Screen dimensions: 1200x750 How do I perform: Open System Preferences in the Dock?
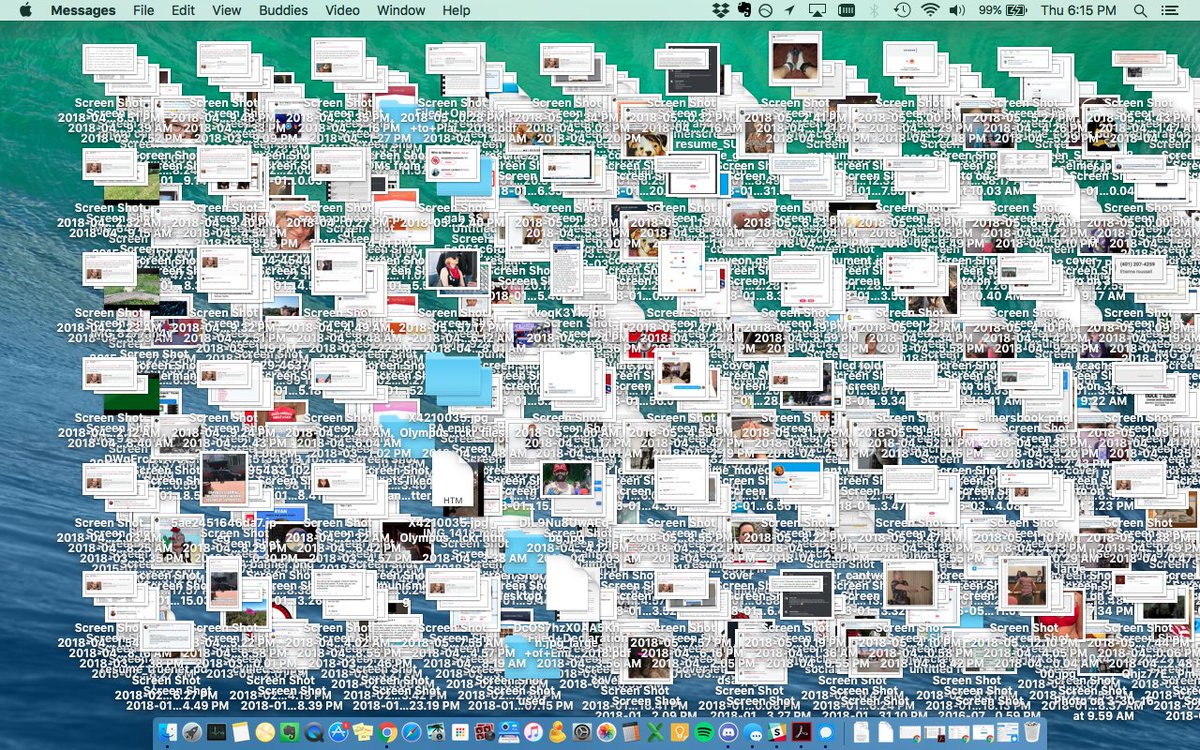click(581, 732)
